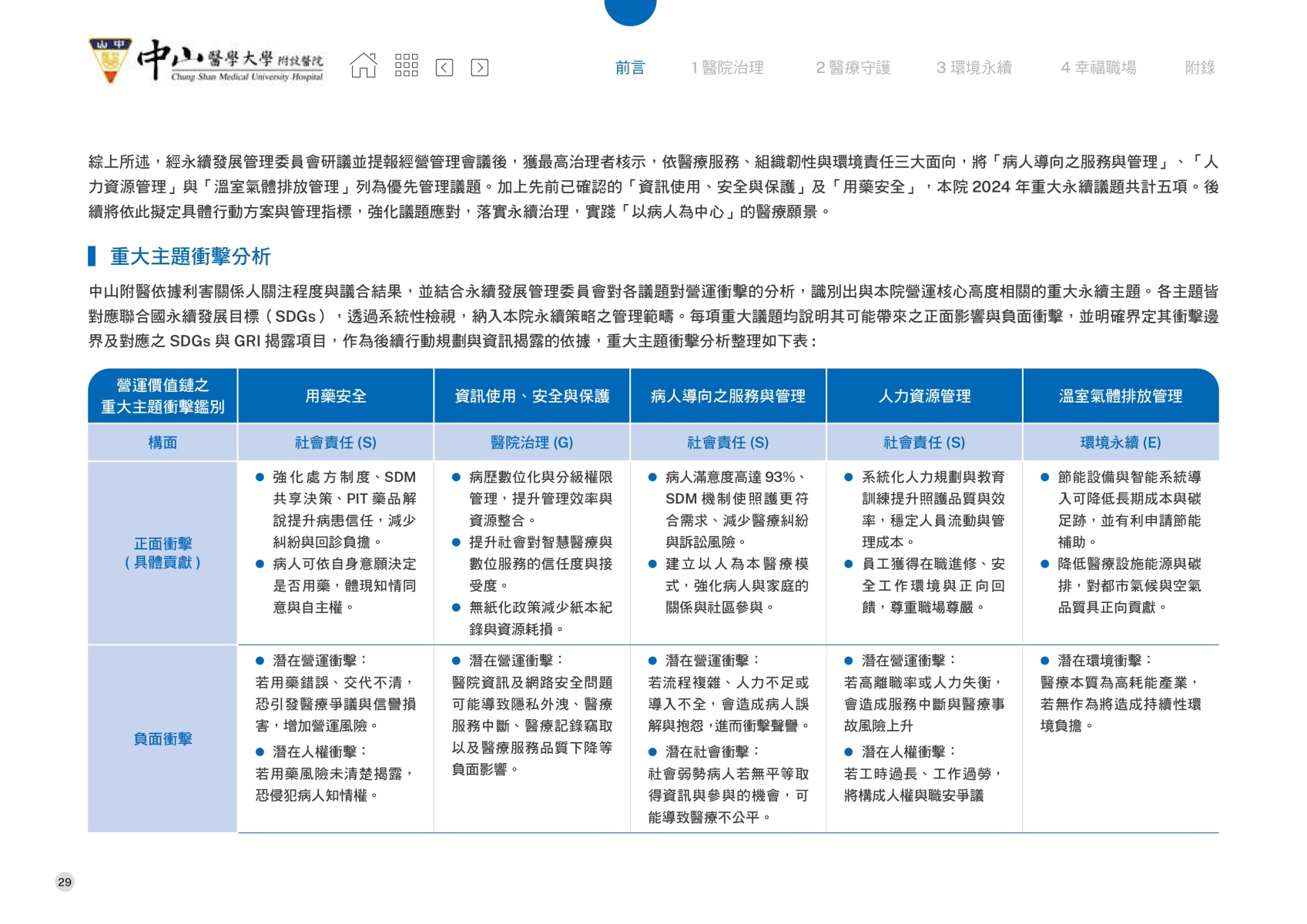Open the table of contents grid icon
This screenshot has width=1307, height=924.
click(x=406, y=66)
